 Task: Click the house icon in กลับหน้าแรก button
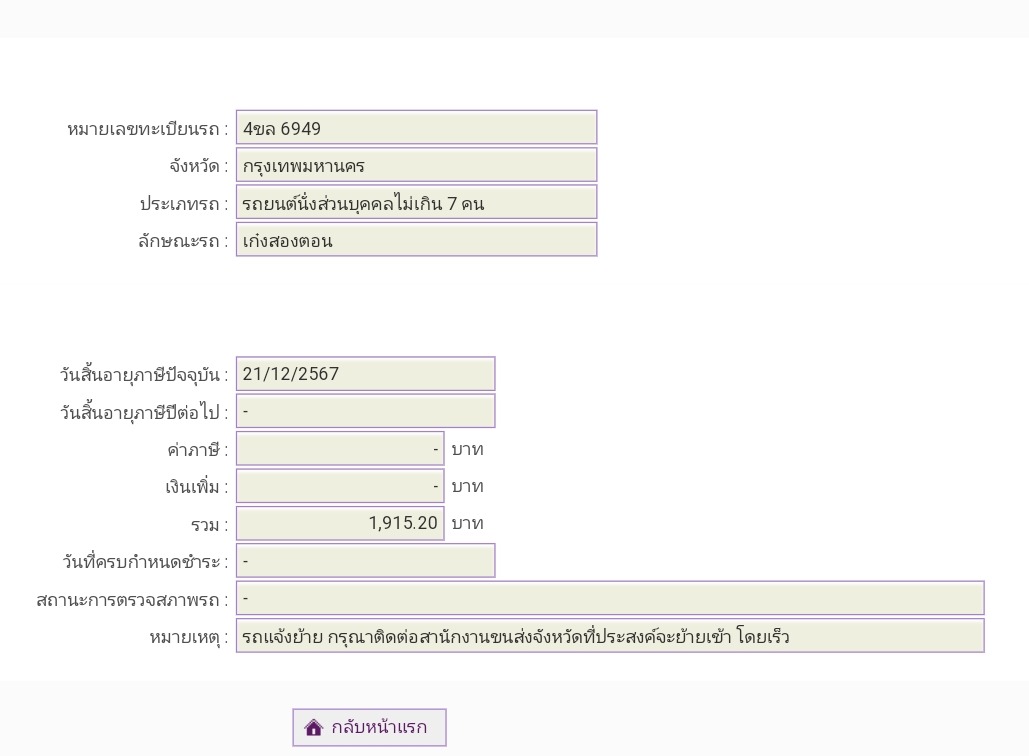[x=314, y=727]
